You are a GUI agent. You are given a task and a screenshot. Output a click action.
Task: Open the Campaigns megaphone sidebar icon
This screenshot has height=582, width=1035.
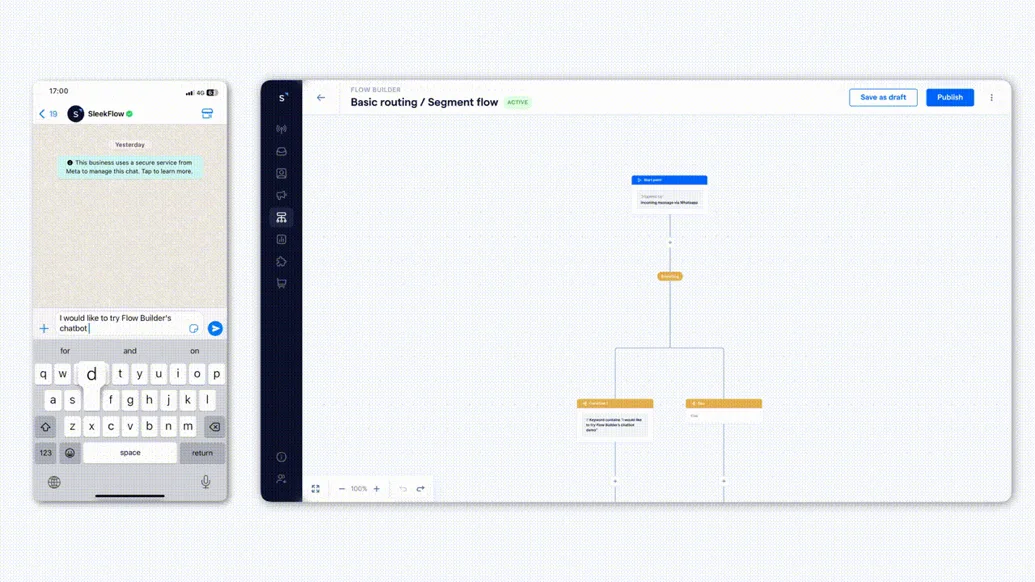tap(281, 195)
